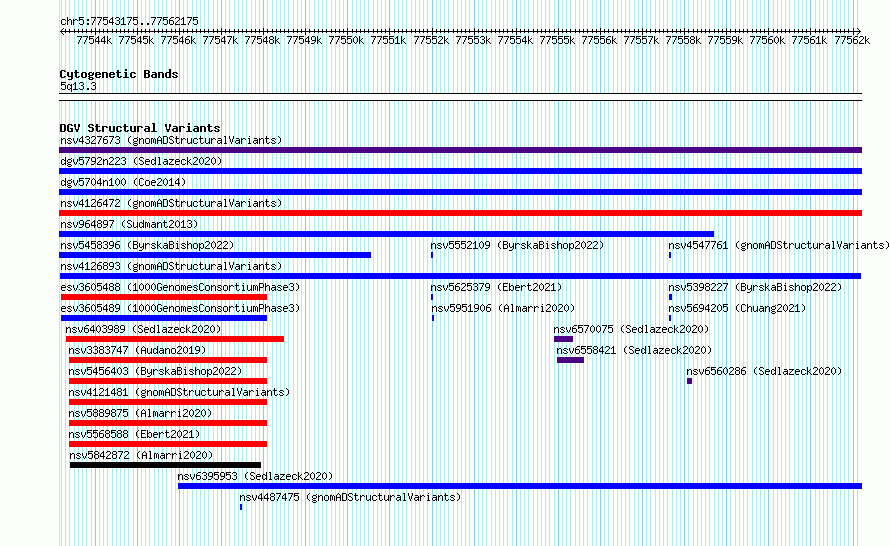Viewport: 890px width, 546px height.
Task: Select the red bar under nsv4121481
Action: [x=168, y=402]
